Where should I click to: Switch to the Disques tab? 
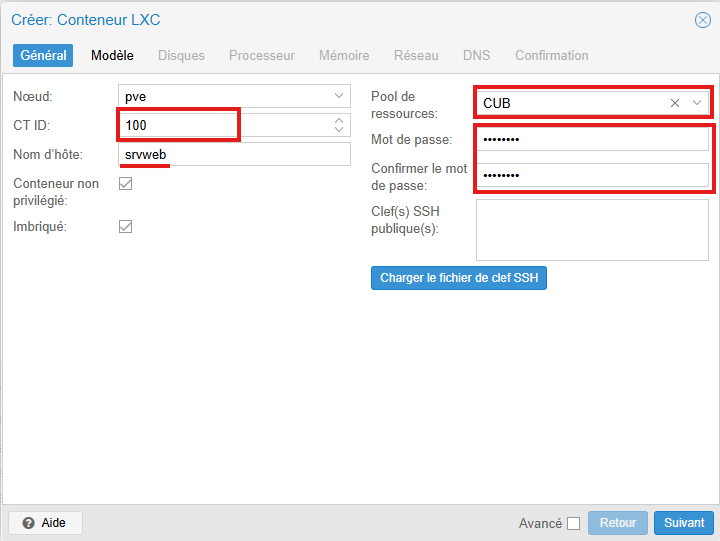(181, 56)
